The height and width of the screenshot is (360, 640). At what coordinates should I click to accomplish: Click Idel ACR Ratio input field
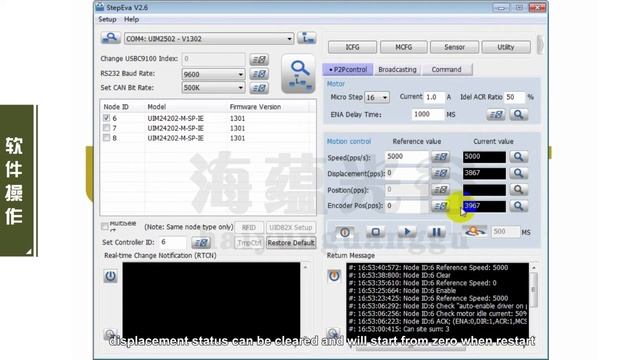pos(514,97)
